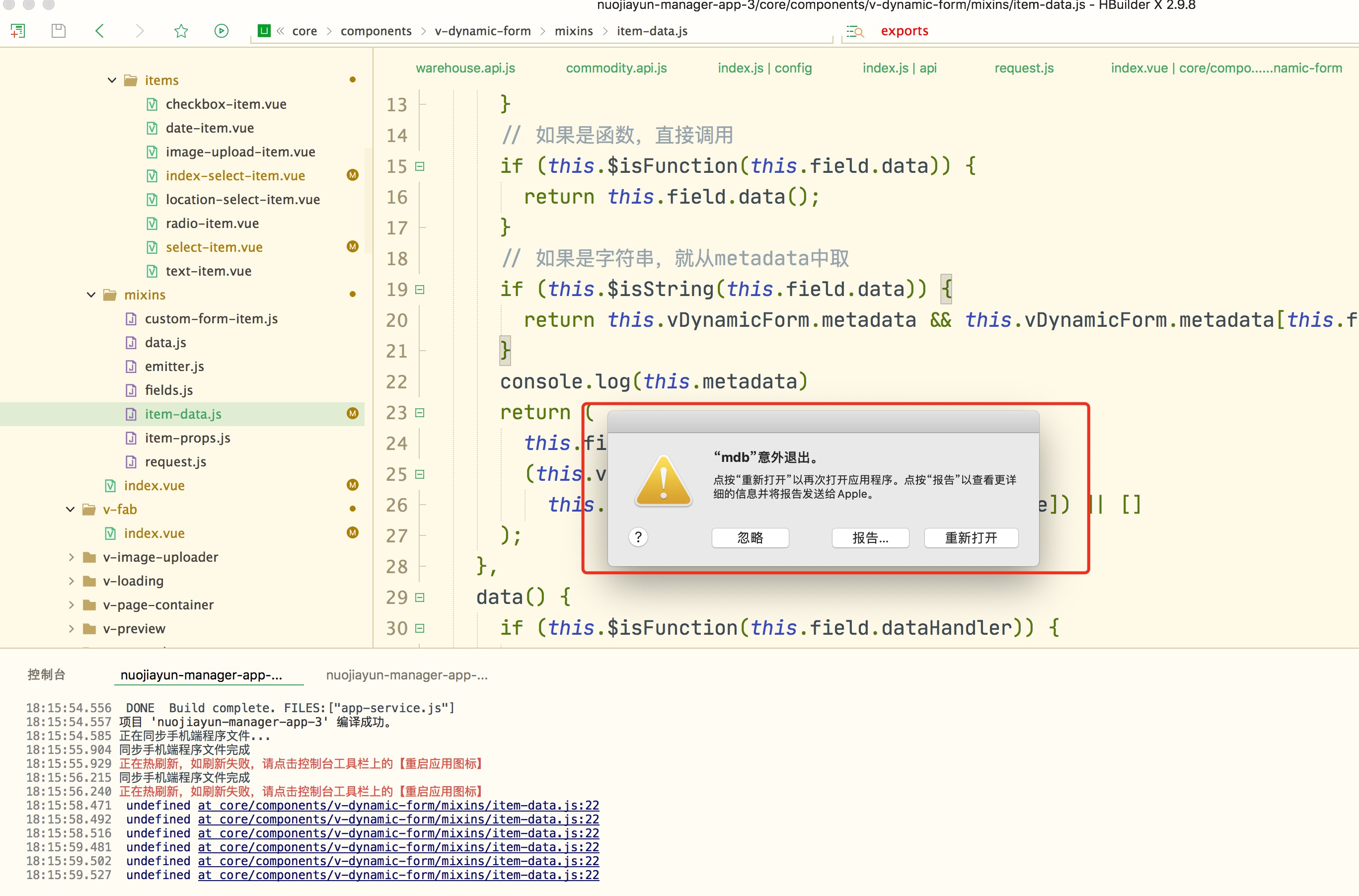Collapse the items folder
1359x896 pixels.
click(112, 80)
